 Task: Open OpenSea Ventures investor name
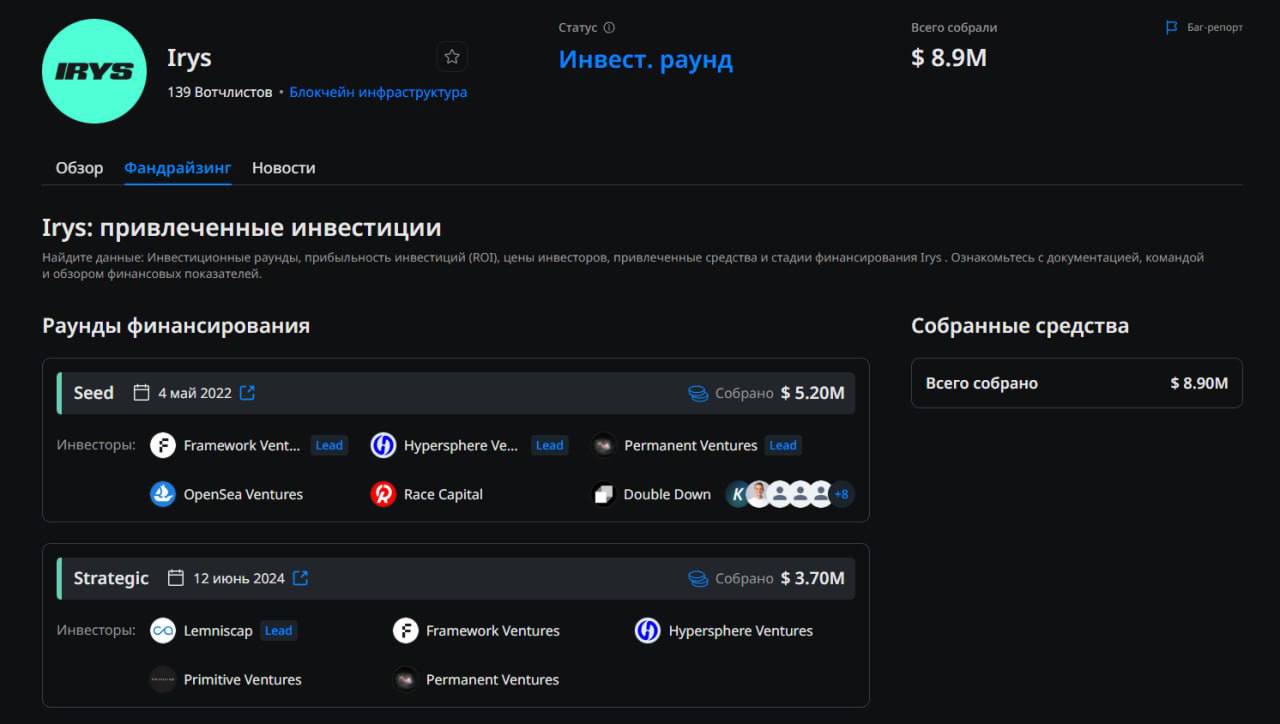point(243,494)
